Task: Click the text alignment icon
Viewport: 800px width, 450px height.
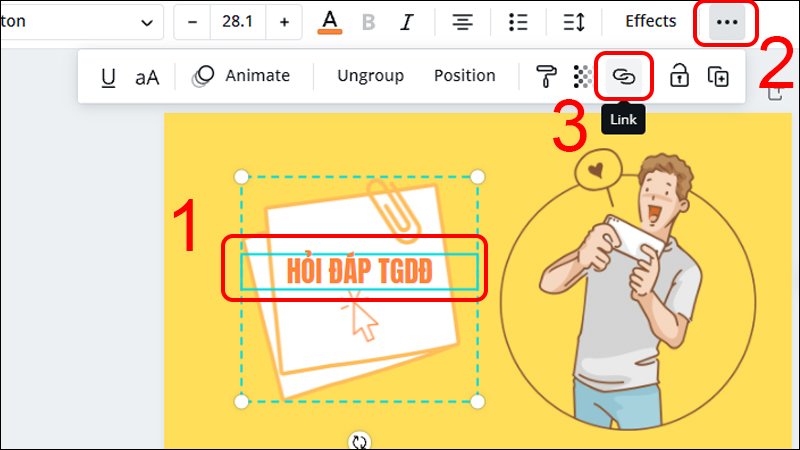Action: point(461,22)
